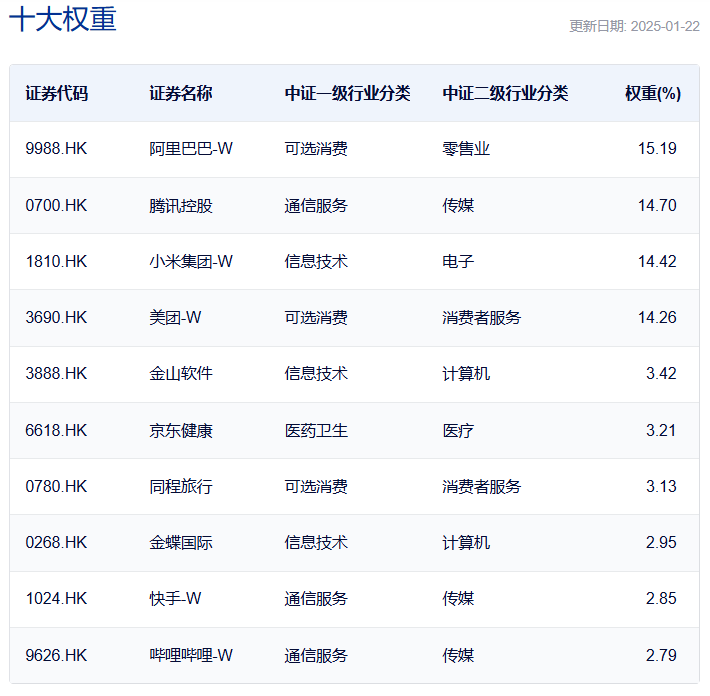710x696 pixels.
Task: Sort by 证券代码 column header
Action: (56, 93)
